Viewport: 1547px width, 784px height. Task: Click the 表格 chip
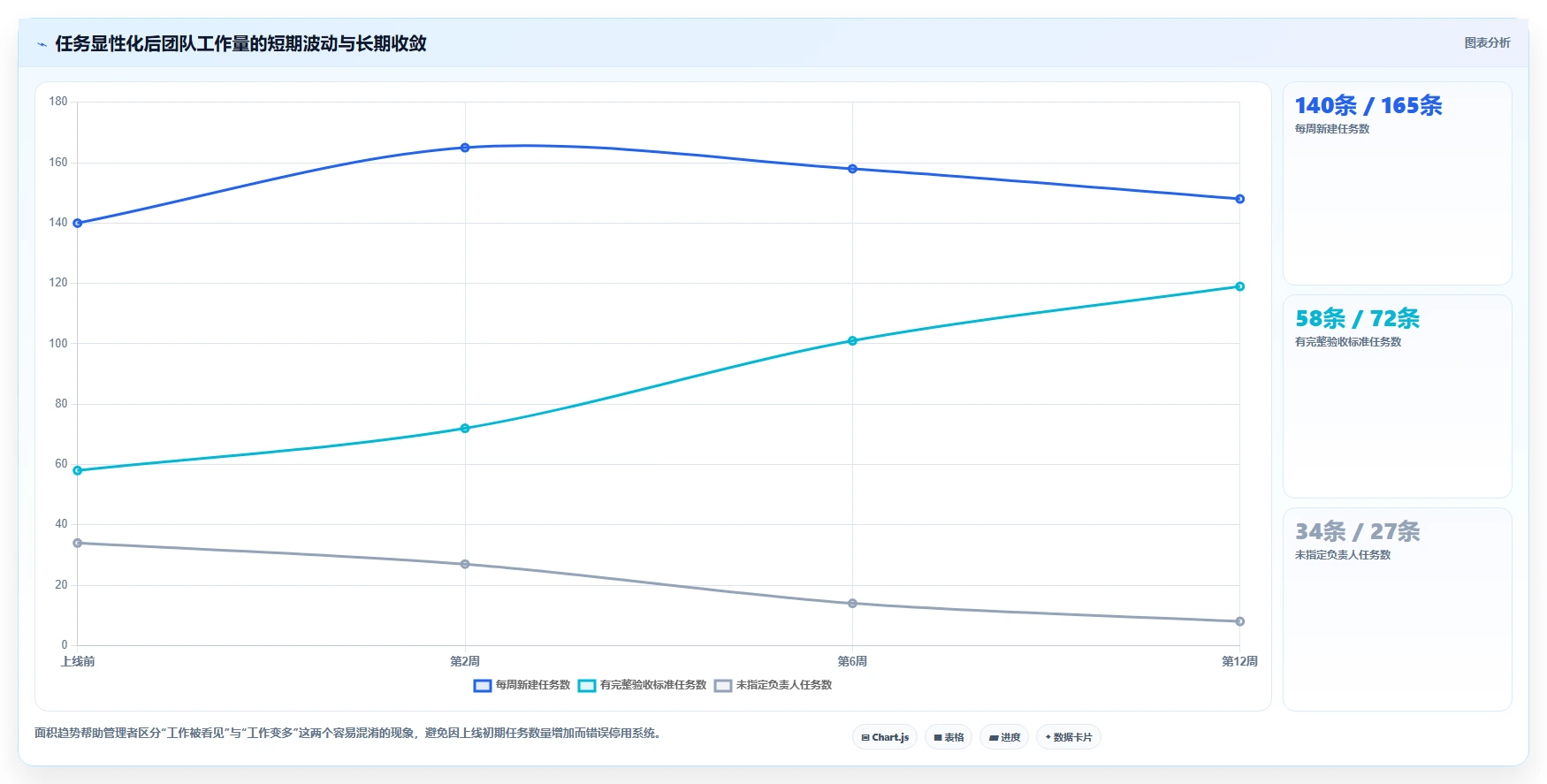tap(949, 737)
